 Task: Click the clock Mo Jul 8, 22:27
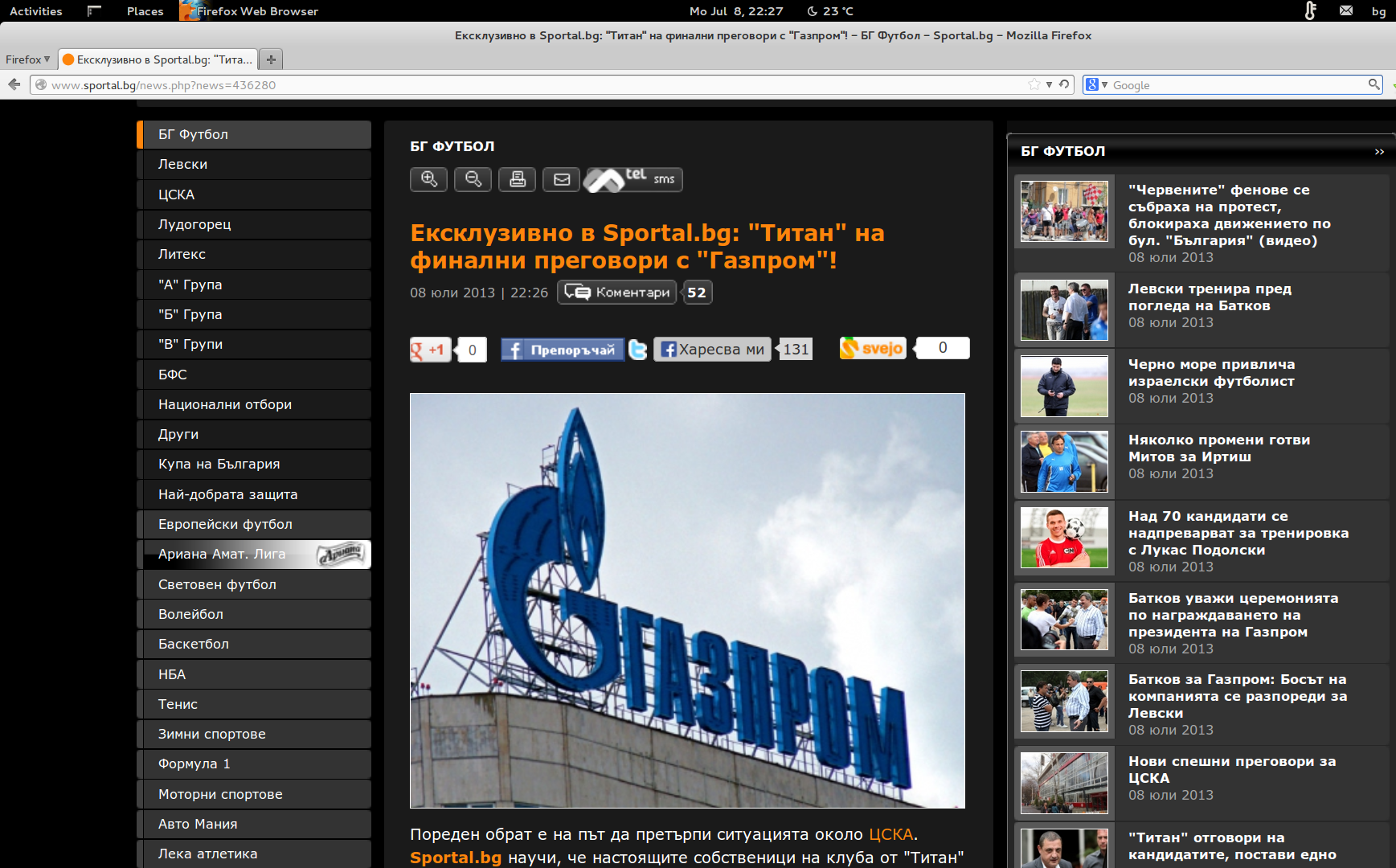pyautogui.click(x=736, y=11)
